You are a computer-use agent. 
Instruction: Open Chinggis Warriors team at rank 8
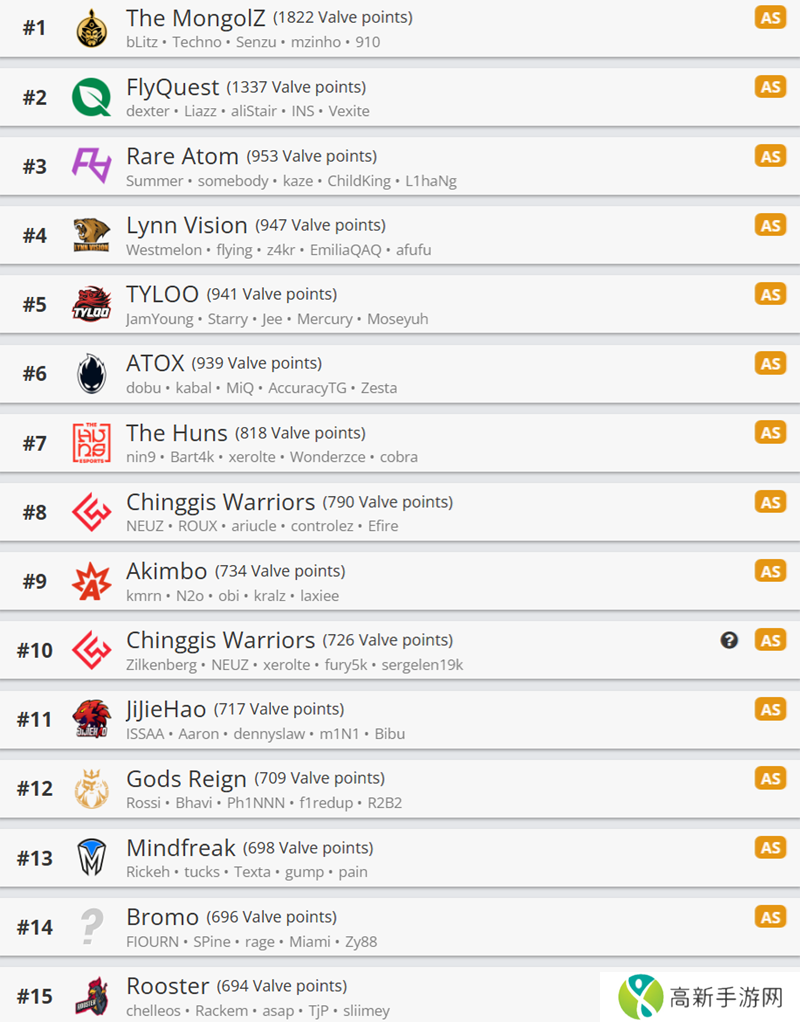click(220, 503)
